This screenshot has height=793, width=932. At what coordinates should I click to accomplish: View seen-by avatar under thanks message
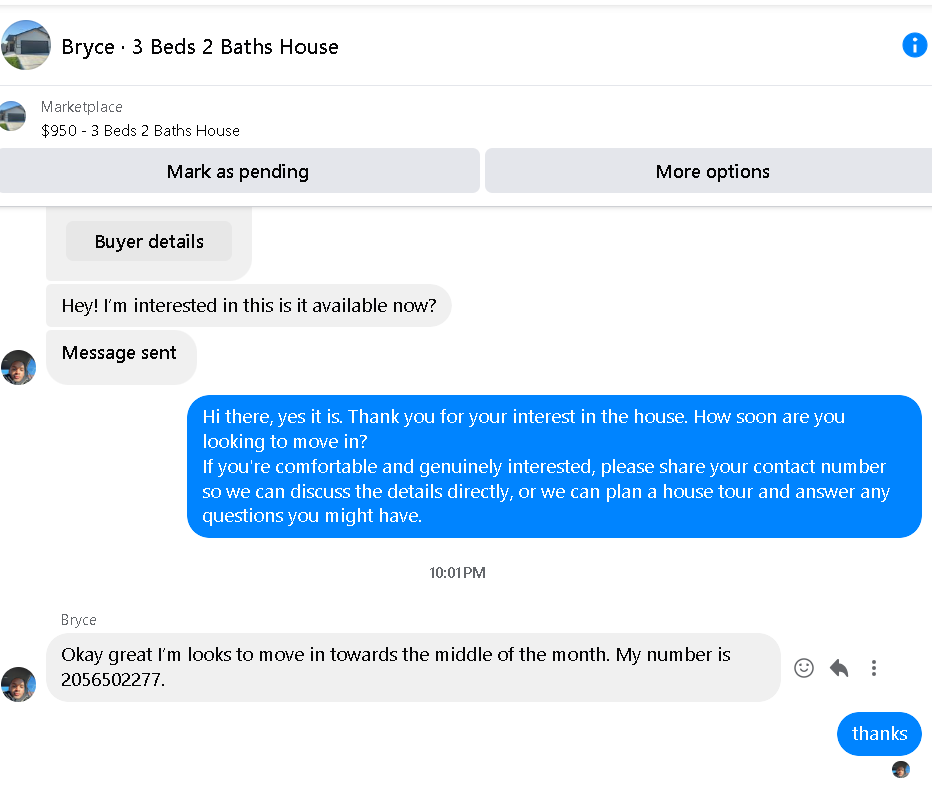click(900, 769)
